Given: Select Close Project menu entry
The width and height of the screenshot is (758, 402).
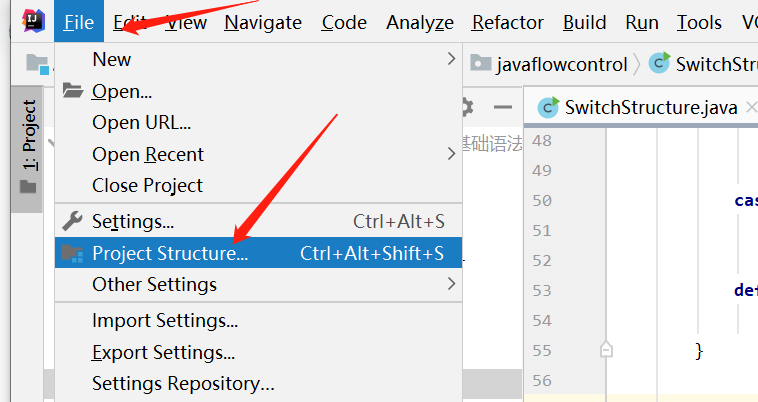Looking at the screenshot, I should click(147, 185).
